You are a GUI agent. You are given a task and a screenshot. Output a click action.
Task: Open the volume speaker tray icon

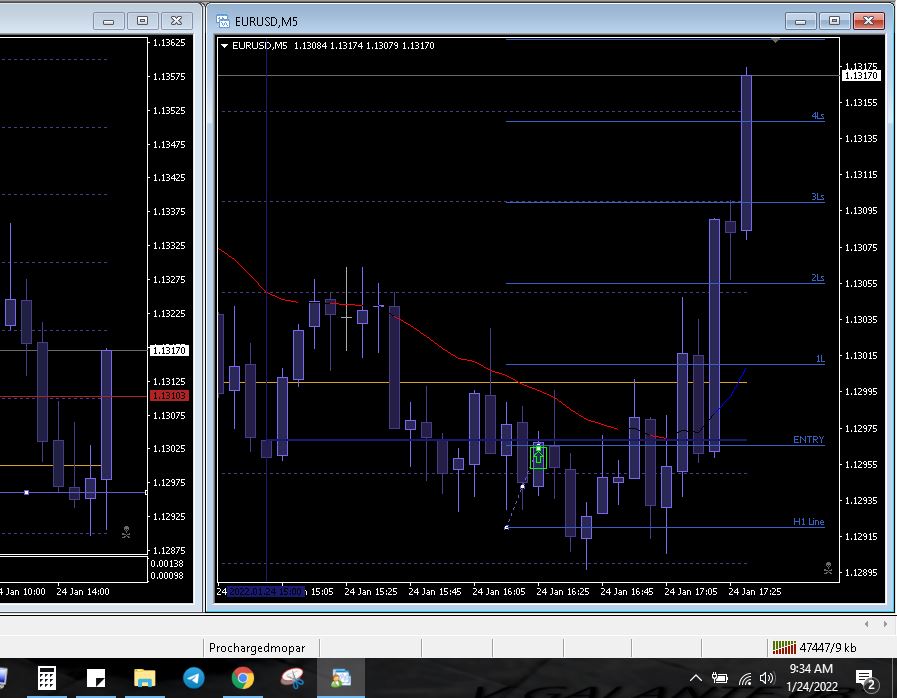767,679
